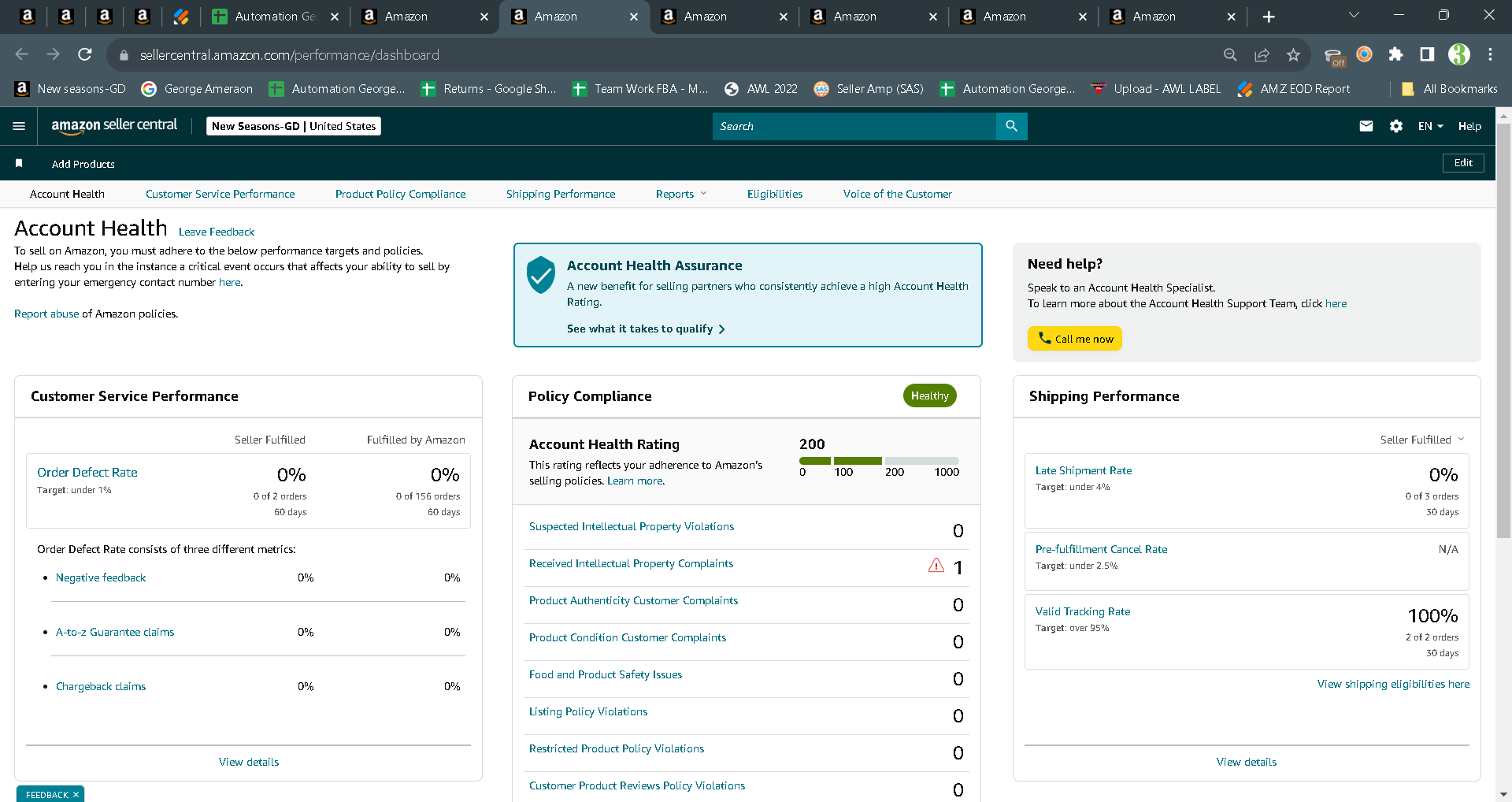
Task: Click the share page icon in address bar
Action: click(x=1262, y=54)
